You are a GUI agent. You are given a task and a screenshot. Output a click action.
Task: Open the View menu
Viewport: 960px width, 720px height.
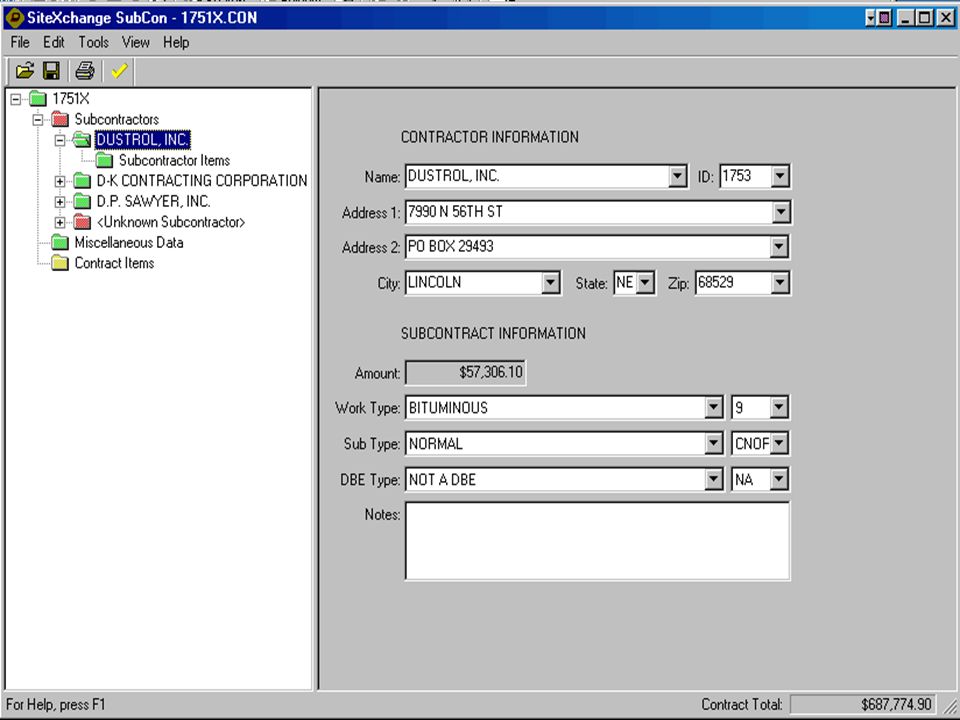click(135, 42)
